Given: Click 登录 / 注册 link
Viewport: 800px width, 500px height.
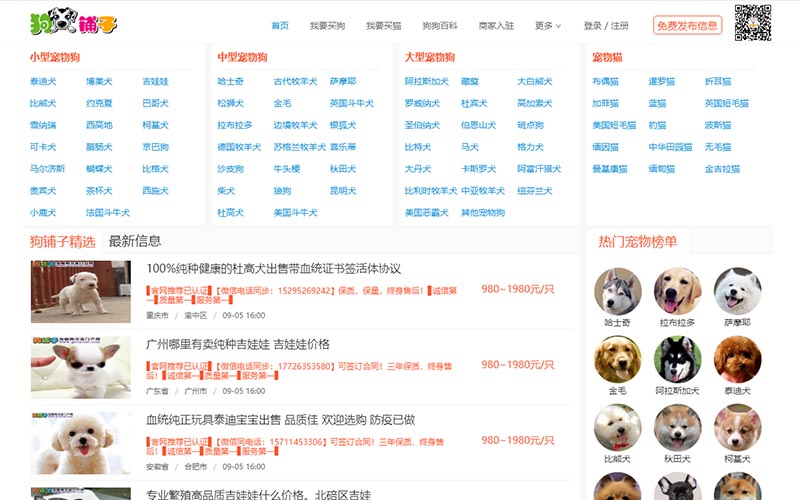Looking at the screenshot, I should (x=606, y=26).
